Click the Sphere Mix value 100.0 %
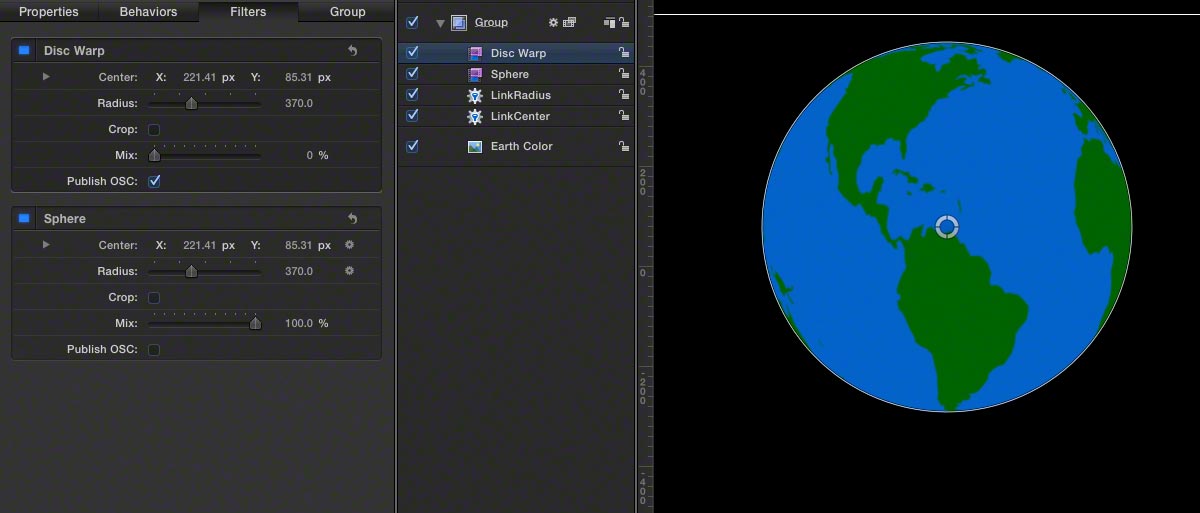Screen dimensions: 1200x513 pyautogui.click(x=307, y=323)
